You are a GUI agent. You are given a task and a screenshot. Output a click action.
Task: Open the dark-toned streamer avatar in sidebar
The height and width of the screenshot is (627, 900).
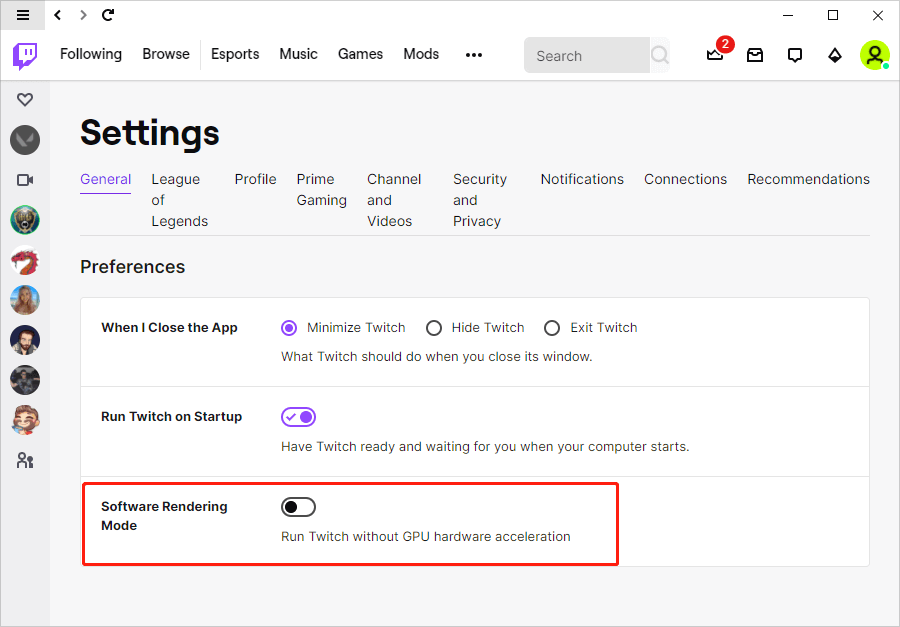tap(25, 380)
